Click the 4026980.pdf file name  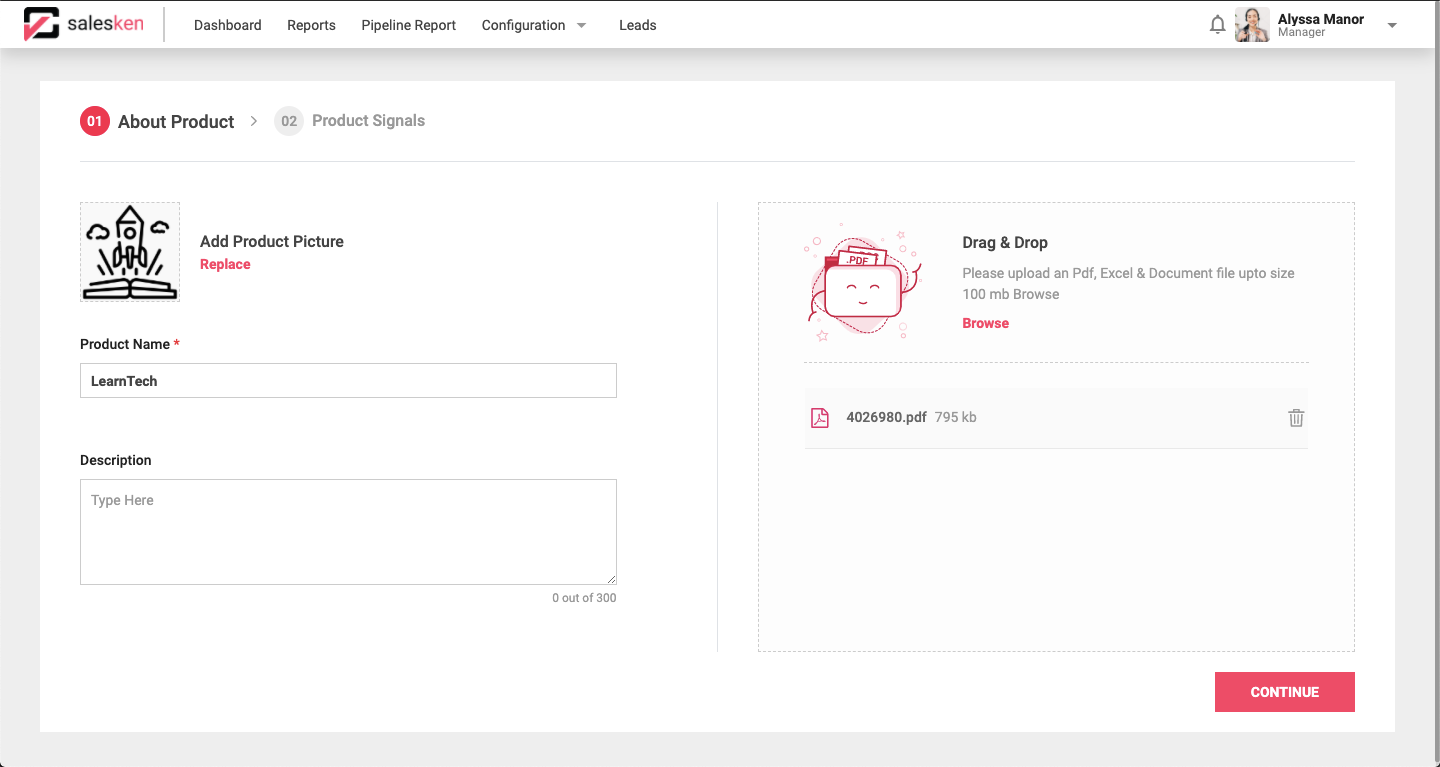tap(886, 417)
